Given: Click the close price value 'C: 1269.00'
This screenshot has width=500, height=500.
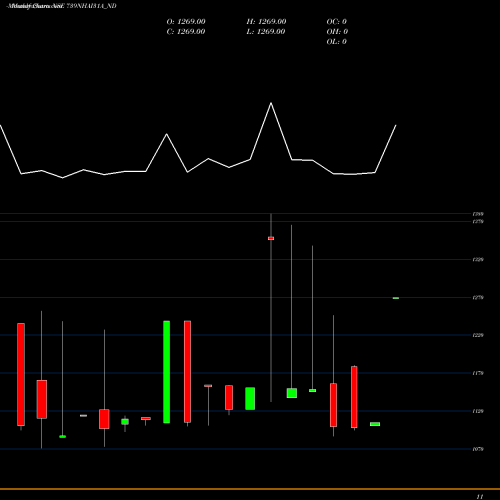Looking at the screenshot, I should (186, 32).
